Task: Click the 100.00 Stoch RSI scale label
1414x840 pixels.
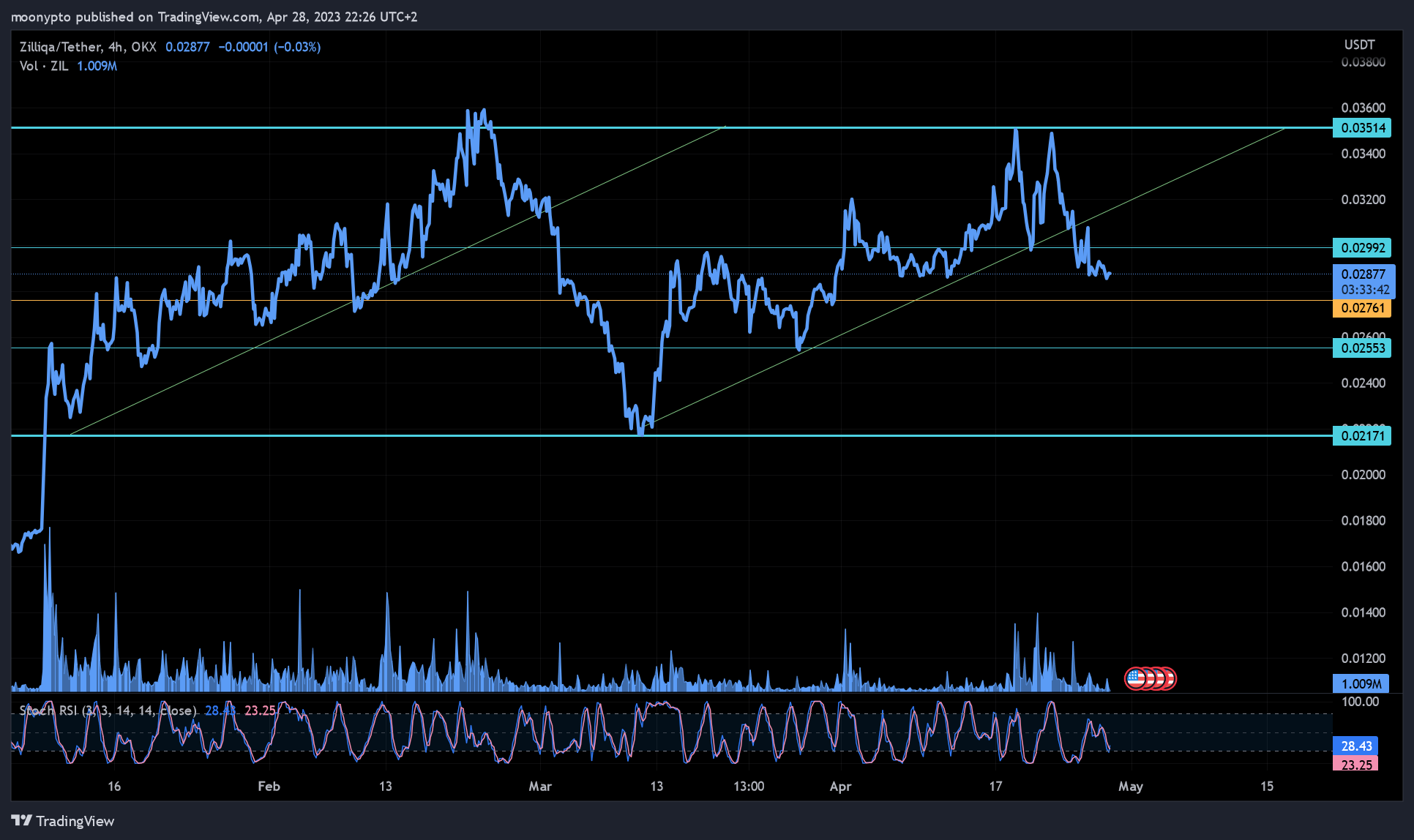Action: tap(1360, 702)
